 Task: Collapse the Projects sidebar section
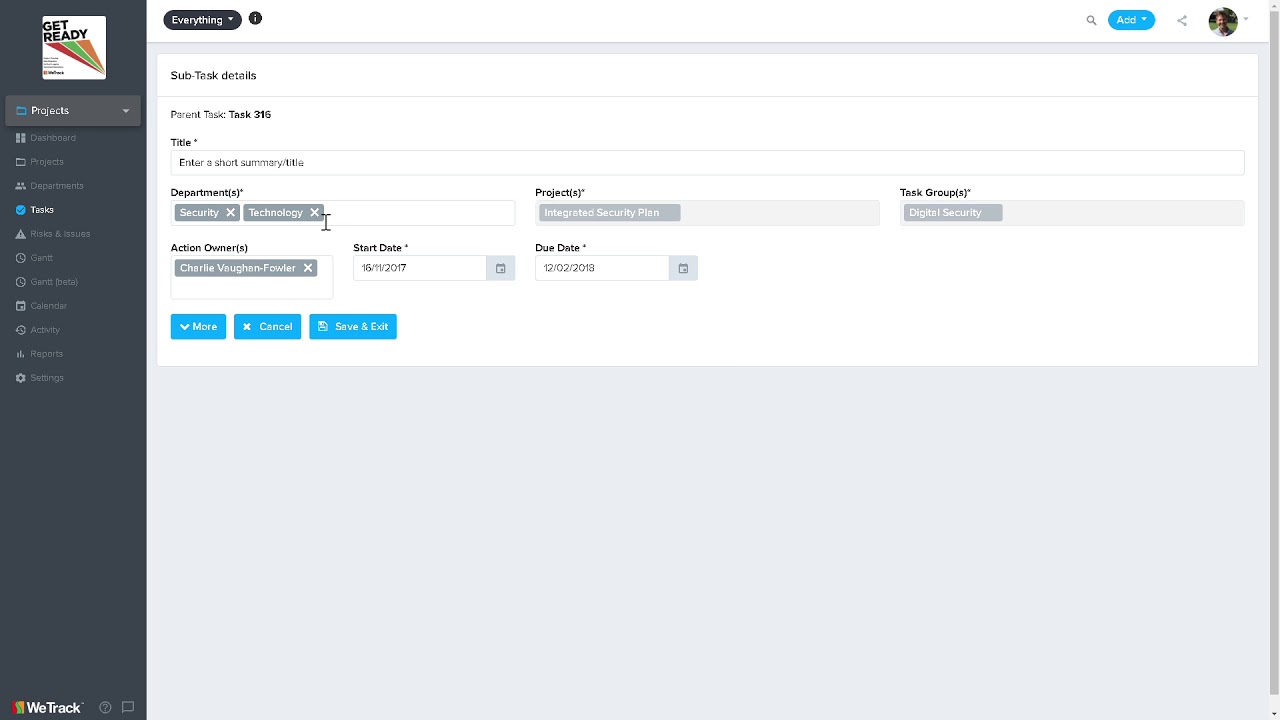(73, 110)
